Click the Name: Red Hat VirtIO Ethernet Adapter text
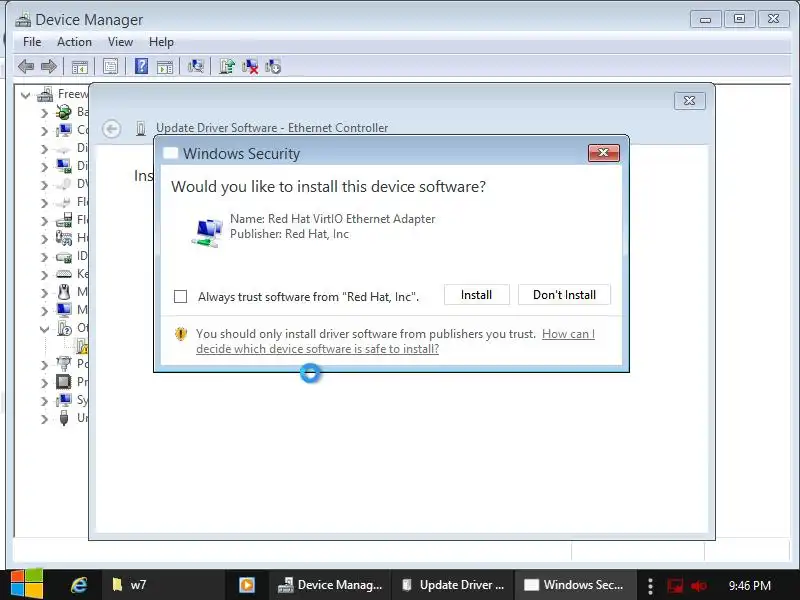This screenshot has height=600, width=800. tap(333, 219)
